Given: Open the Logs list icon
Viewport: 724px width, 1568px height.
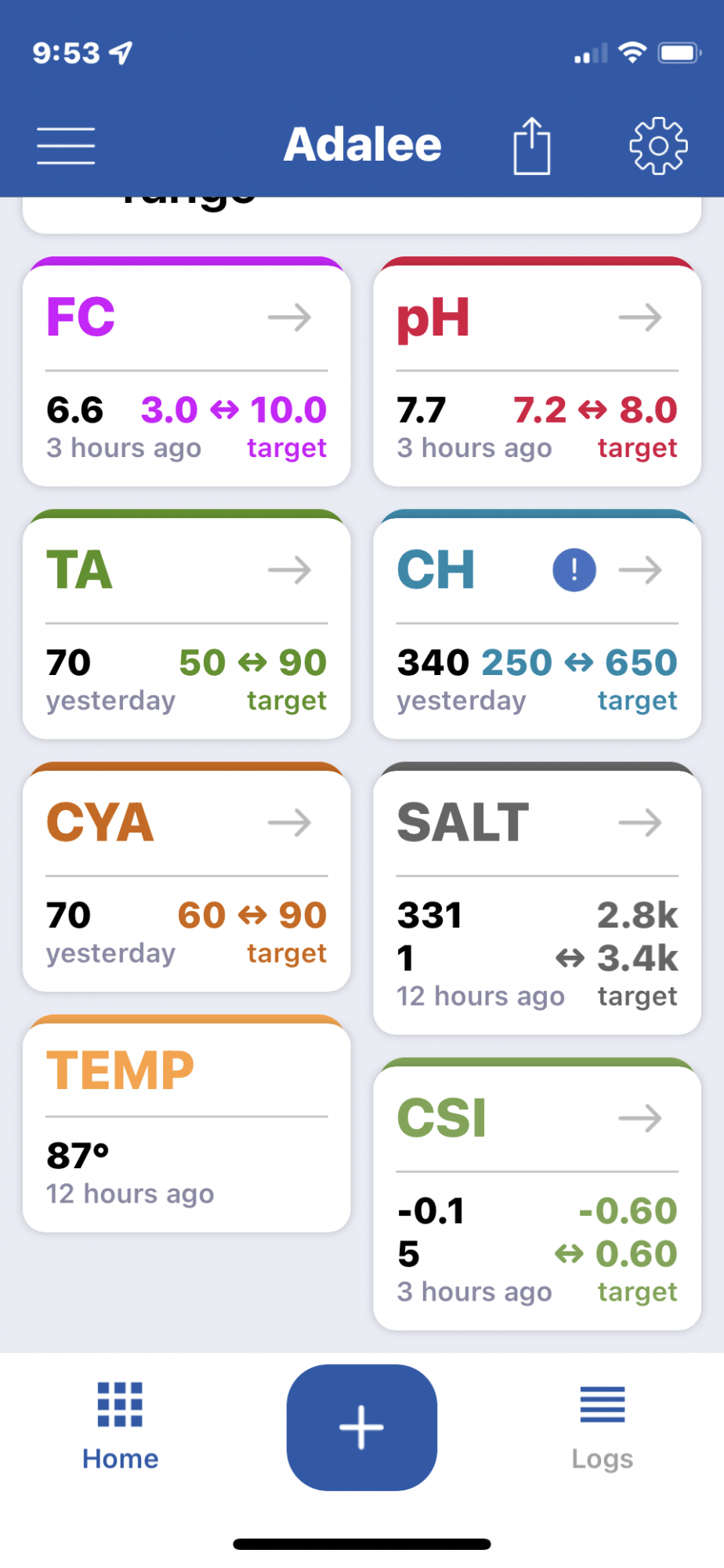Looking at the screenshot, I should click(603, 1404).
